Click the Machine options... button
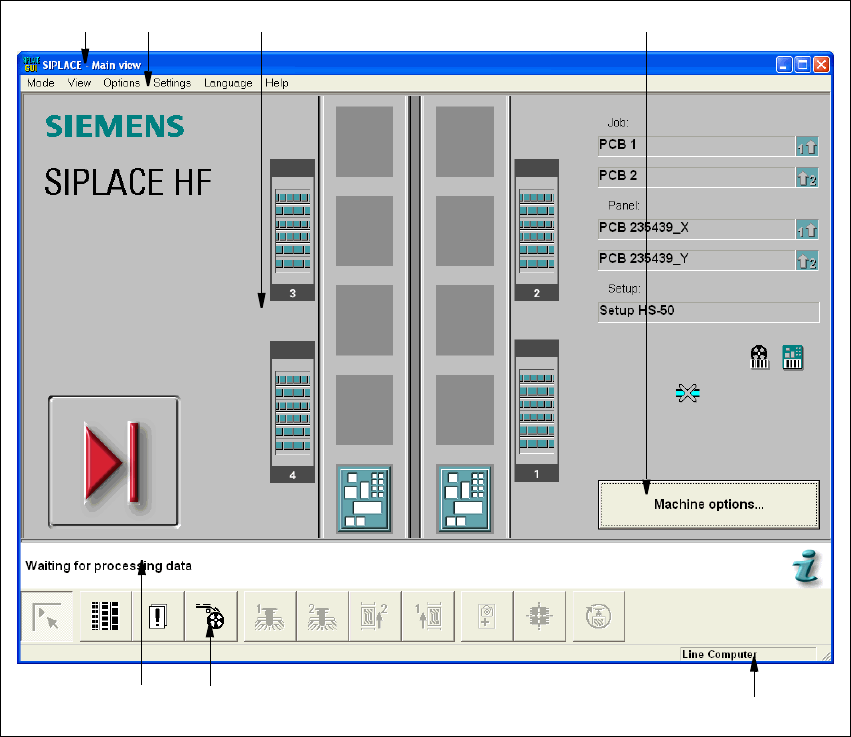 (708, 505)
